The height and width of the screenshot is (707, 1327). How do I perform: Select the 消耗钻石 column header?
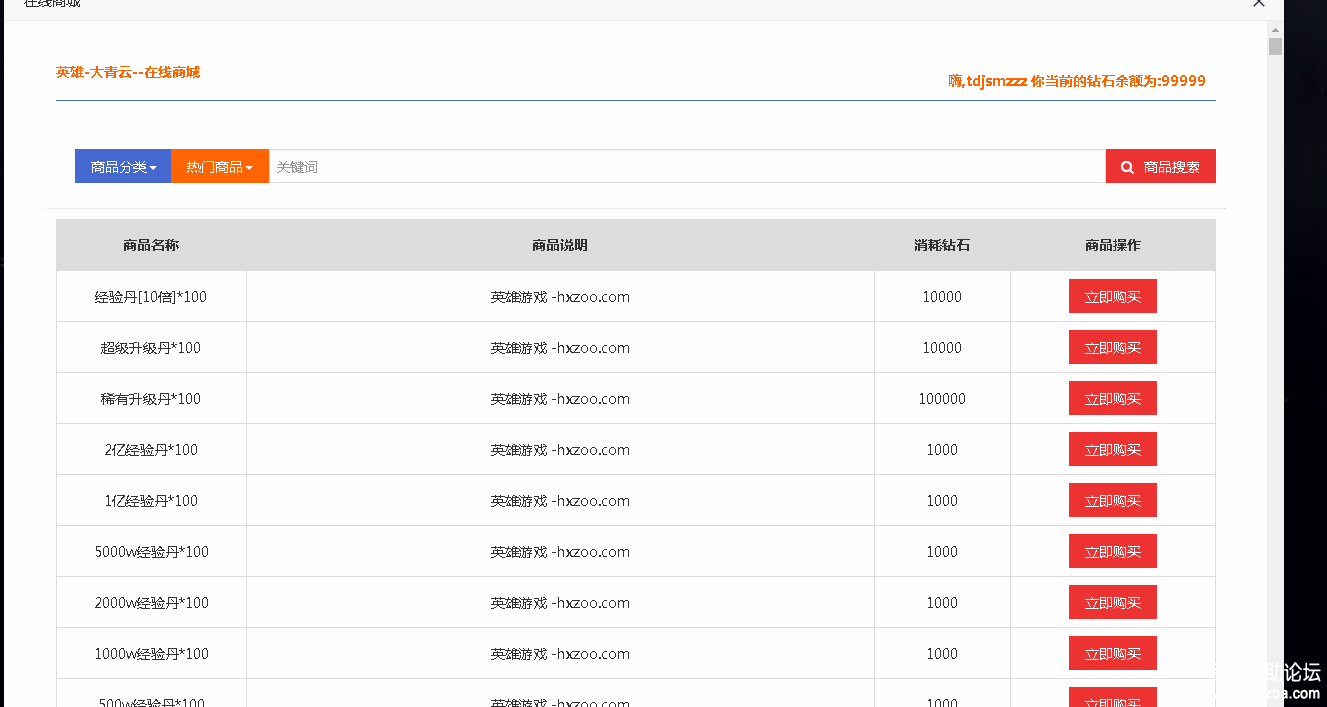click(x=942, y=245)
